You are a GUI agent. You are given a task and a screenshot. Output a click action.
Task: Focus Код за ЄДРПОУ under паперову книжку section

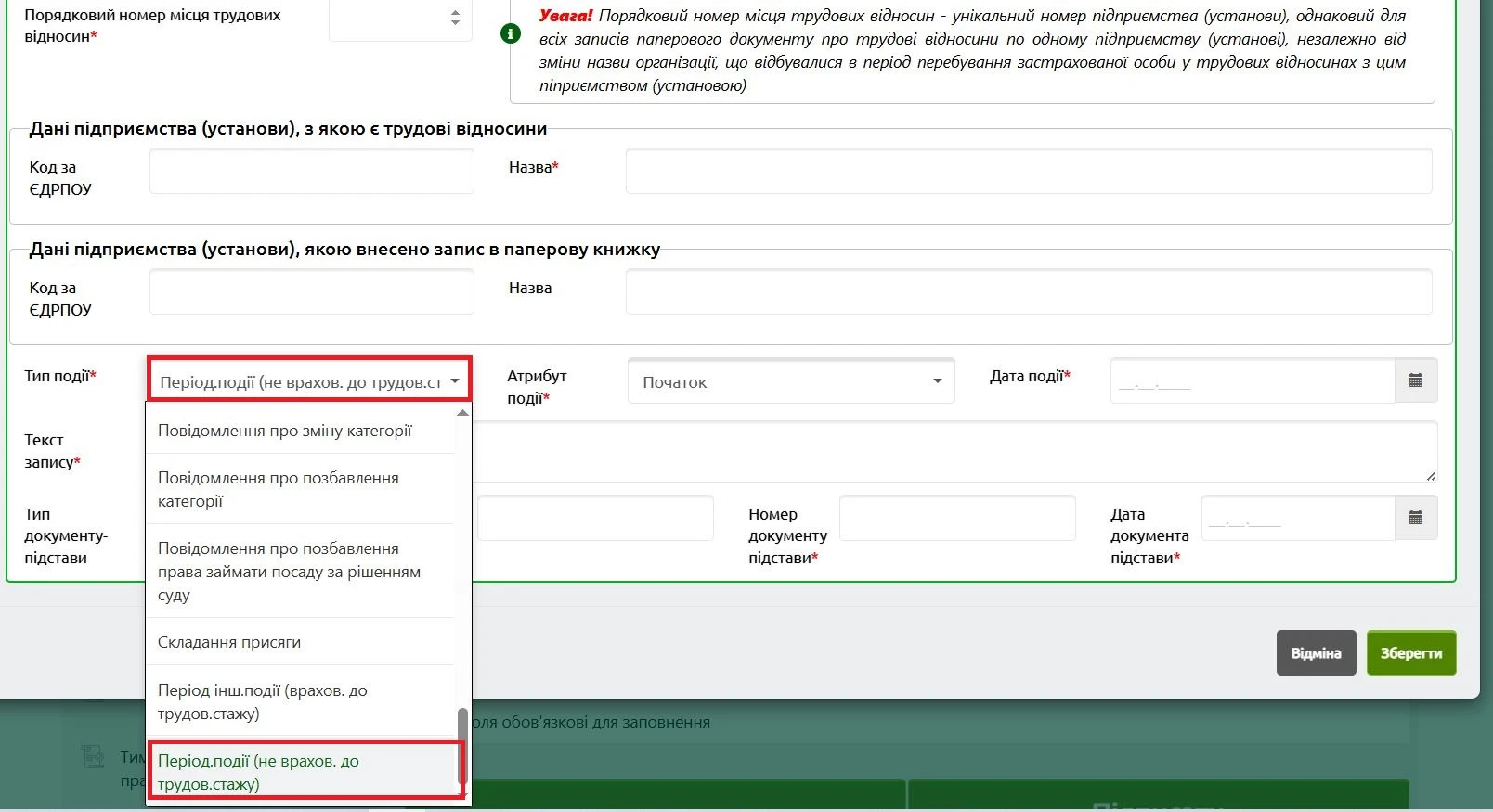point(311,292)
